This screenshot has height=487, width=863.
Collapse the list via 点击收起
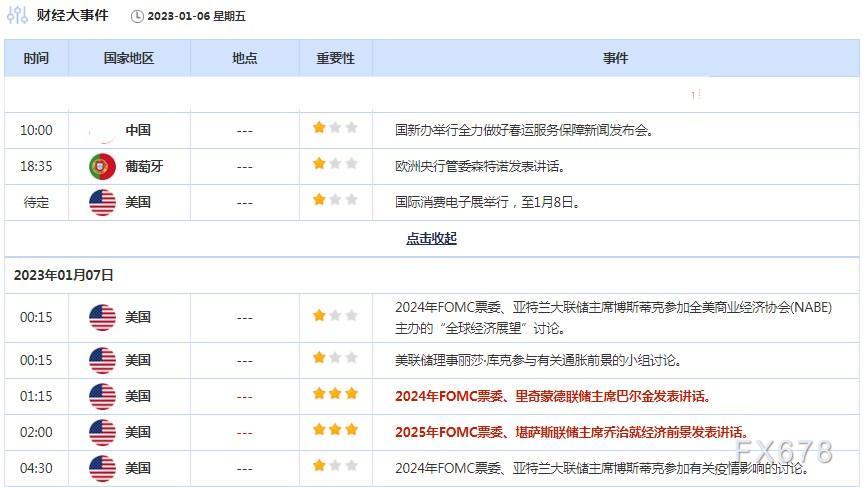[432, 238]
